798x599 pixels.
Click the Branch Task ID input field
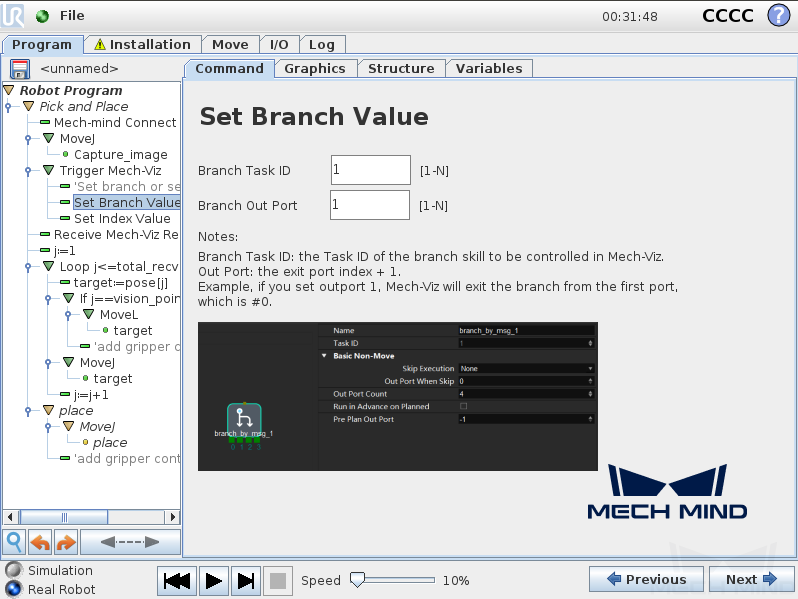[370, 170]
